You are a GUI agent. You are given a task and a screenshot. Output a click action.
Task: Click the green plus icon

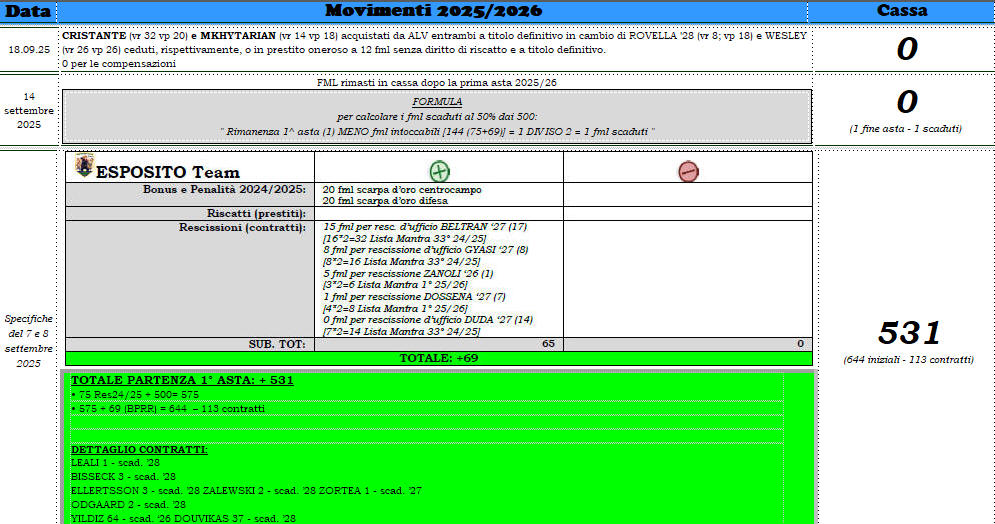tap(438, 171)
